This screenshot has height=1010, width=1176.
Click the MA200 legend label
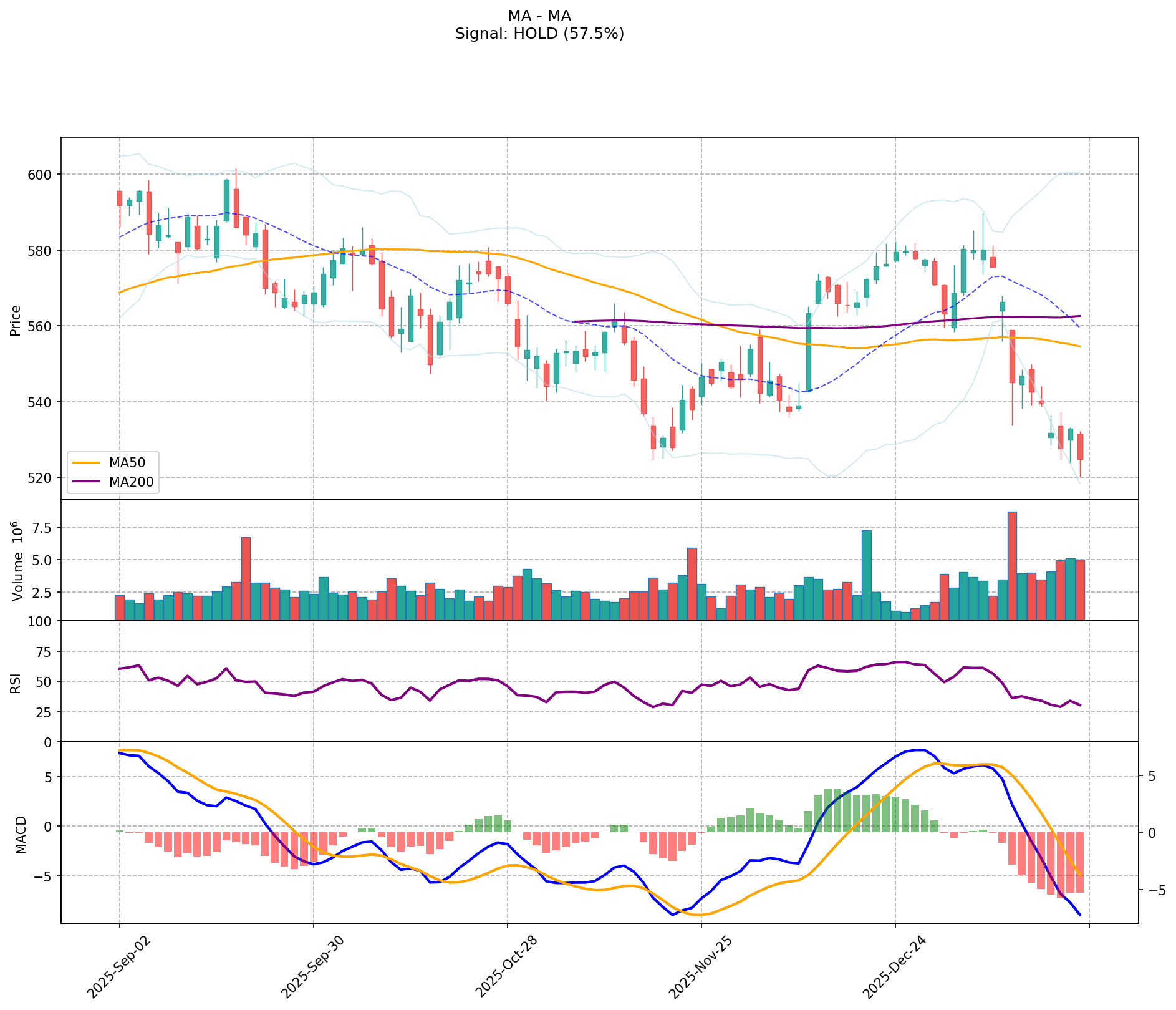coord(131,482)
